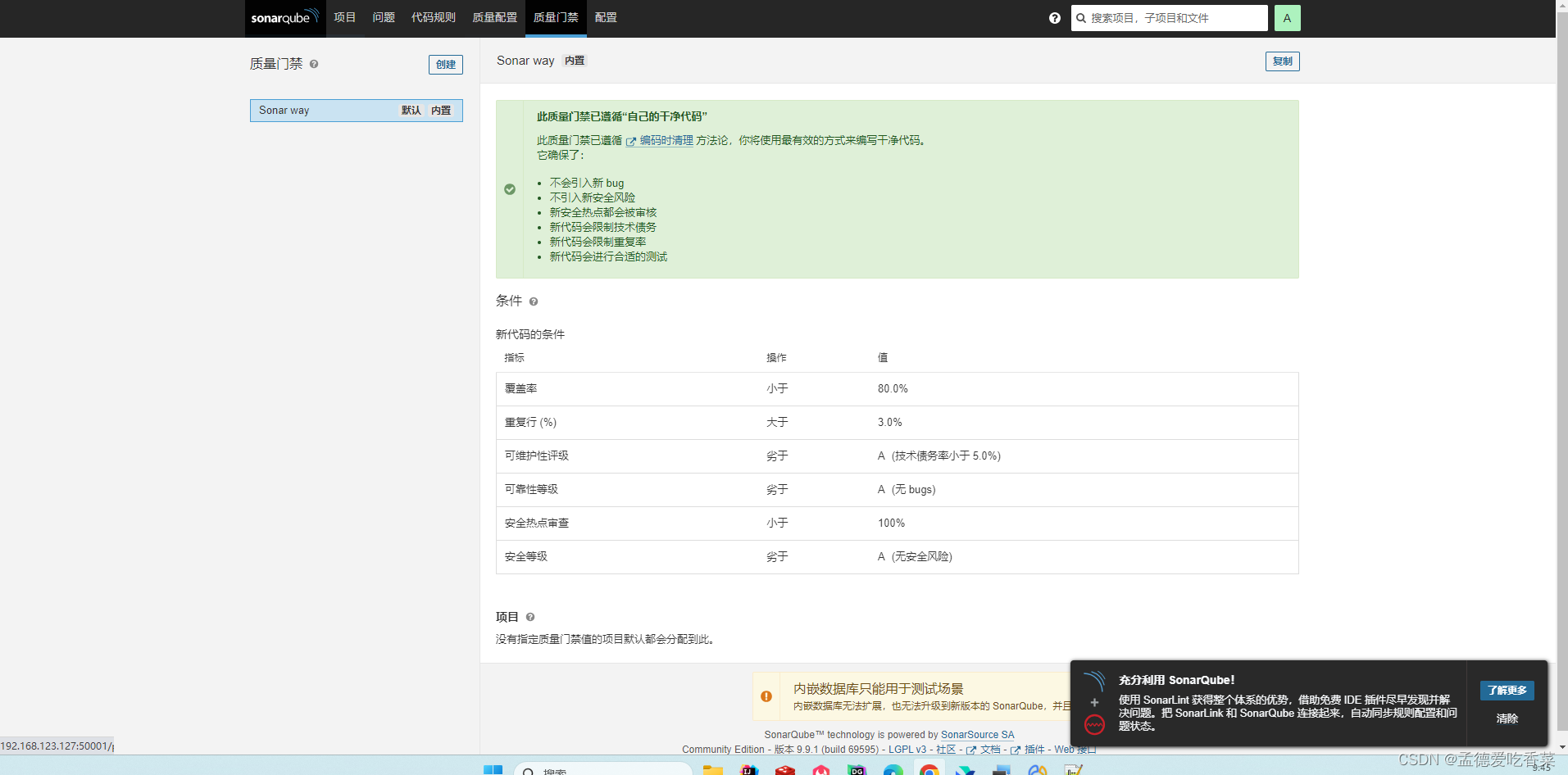Screen dimensions: 1568x775
Task: Click the 内置 badge beside the Sonar way title
Action: pyautogui.click(x=575, y=61)
